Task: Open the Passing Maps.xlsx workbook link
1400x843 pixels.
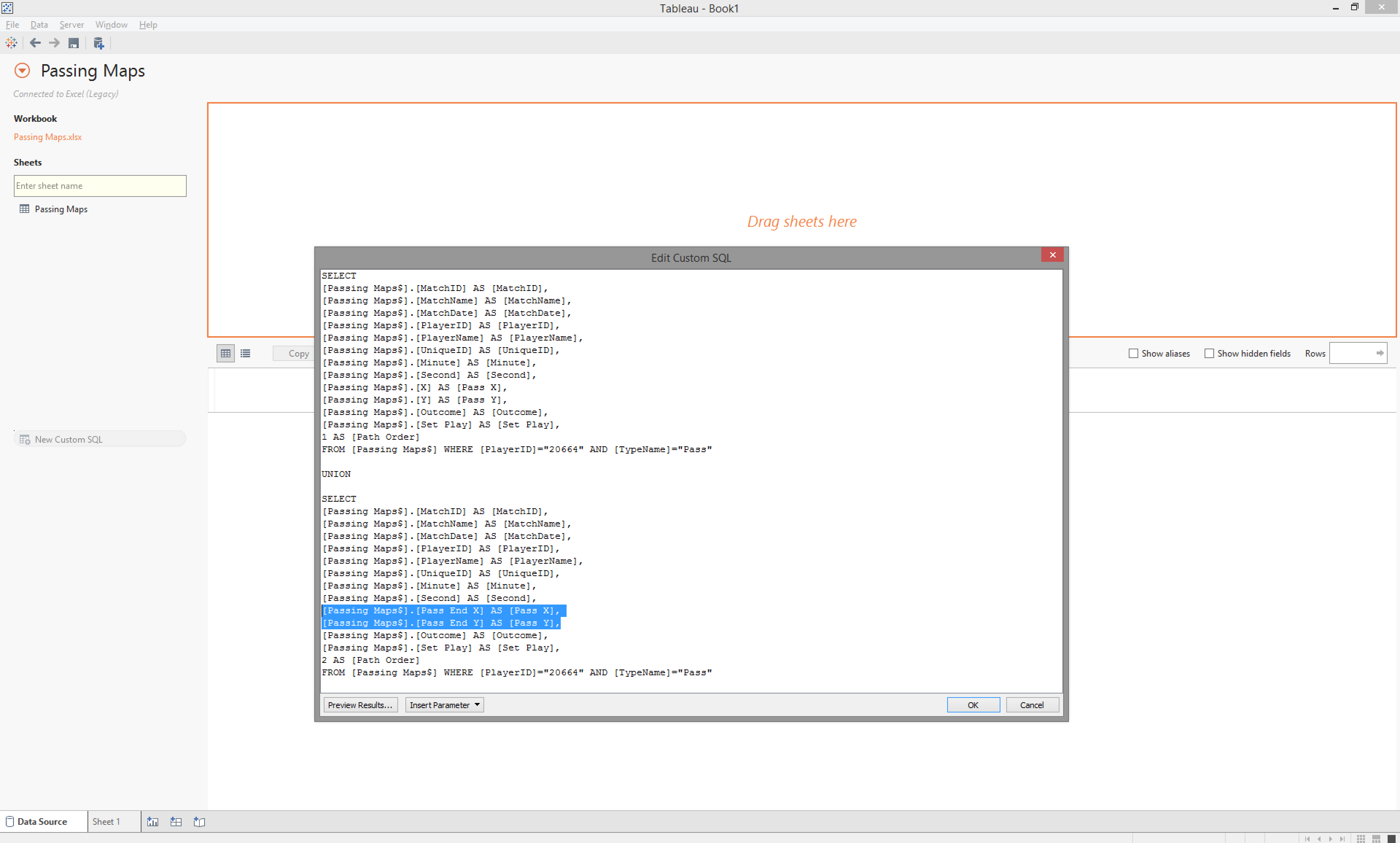Action: tap(48, 137)
